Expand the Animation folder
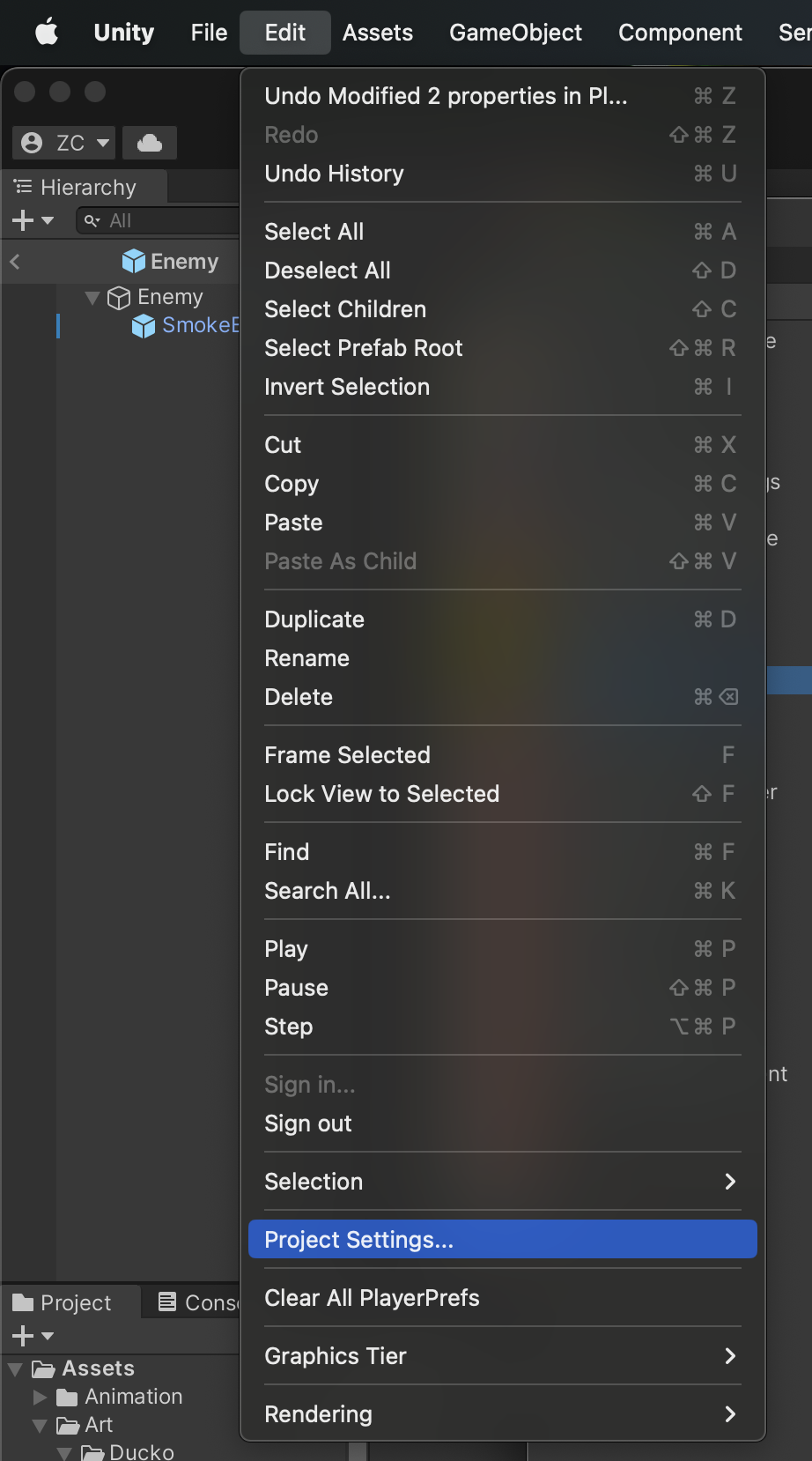 tap(40, 1397)
